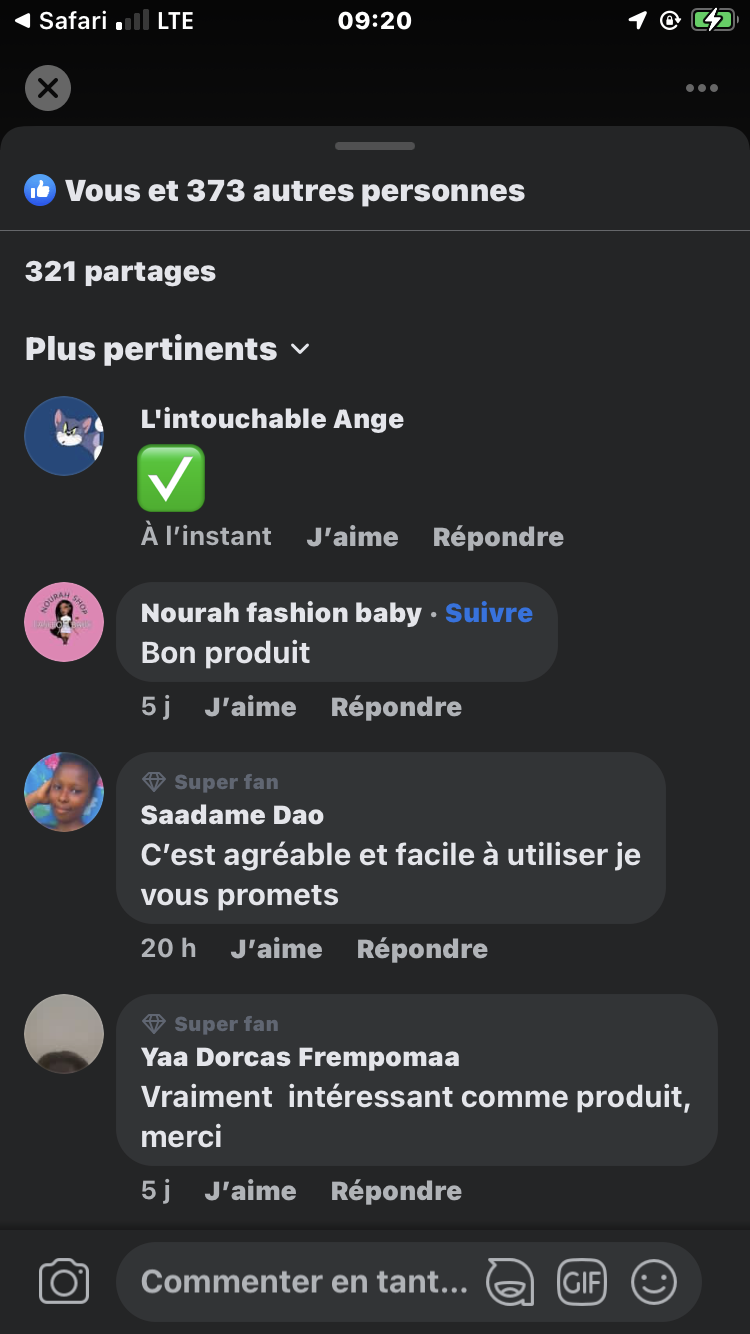Open the emoji smiley picker
Viewport: 750px width, 1334px height.
coord(654,1282)
